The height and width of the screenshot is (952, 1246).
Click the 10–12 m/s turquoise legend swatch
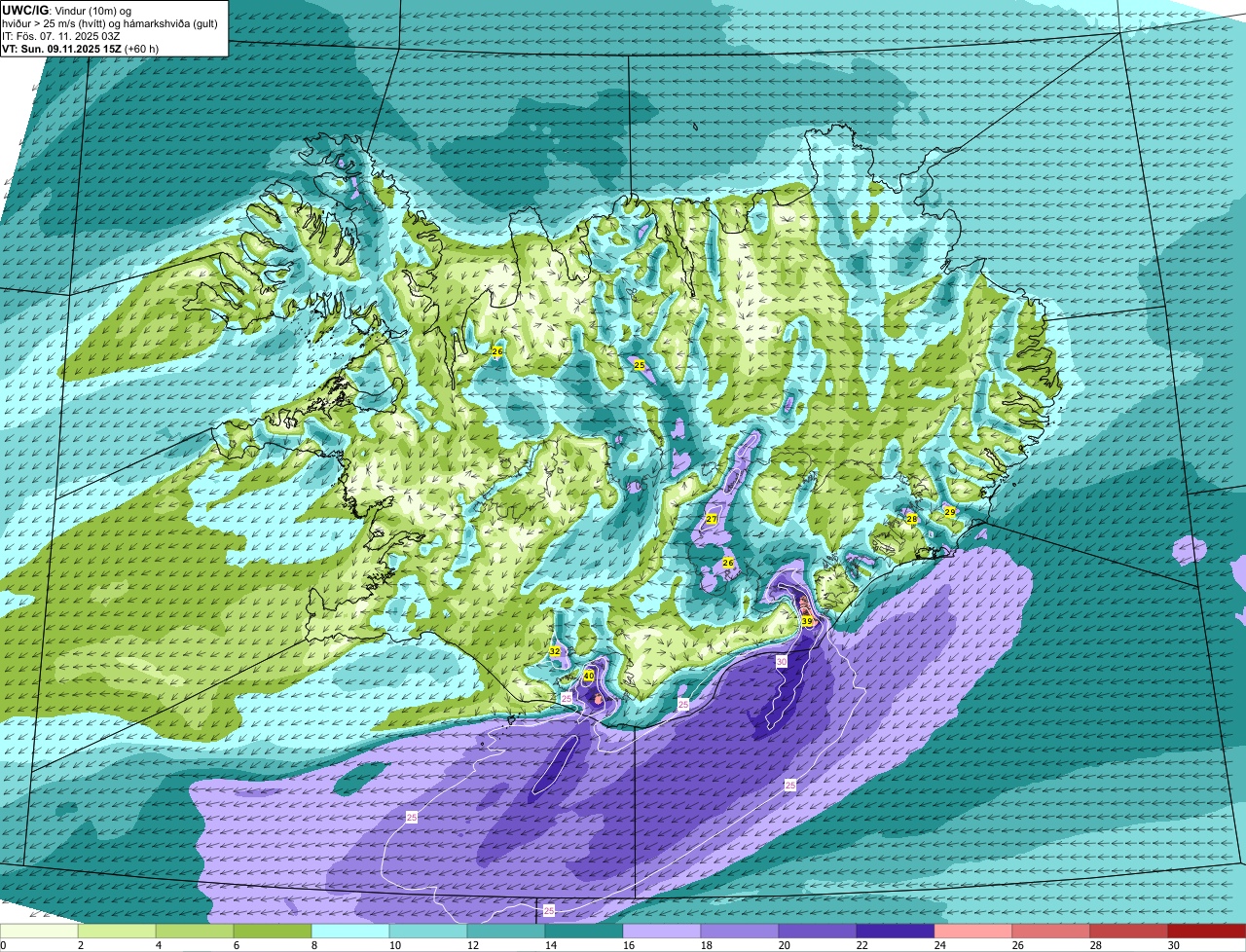click(428, 931)
